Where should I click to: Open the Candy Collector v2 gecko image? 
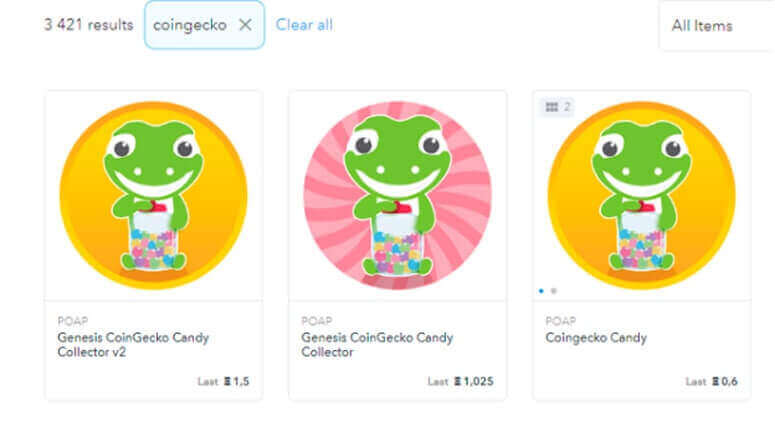tap(153, 193)
